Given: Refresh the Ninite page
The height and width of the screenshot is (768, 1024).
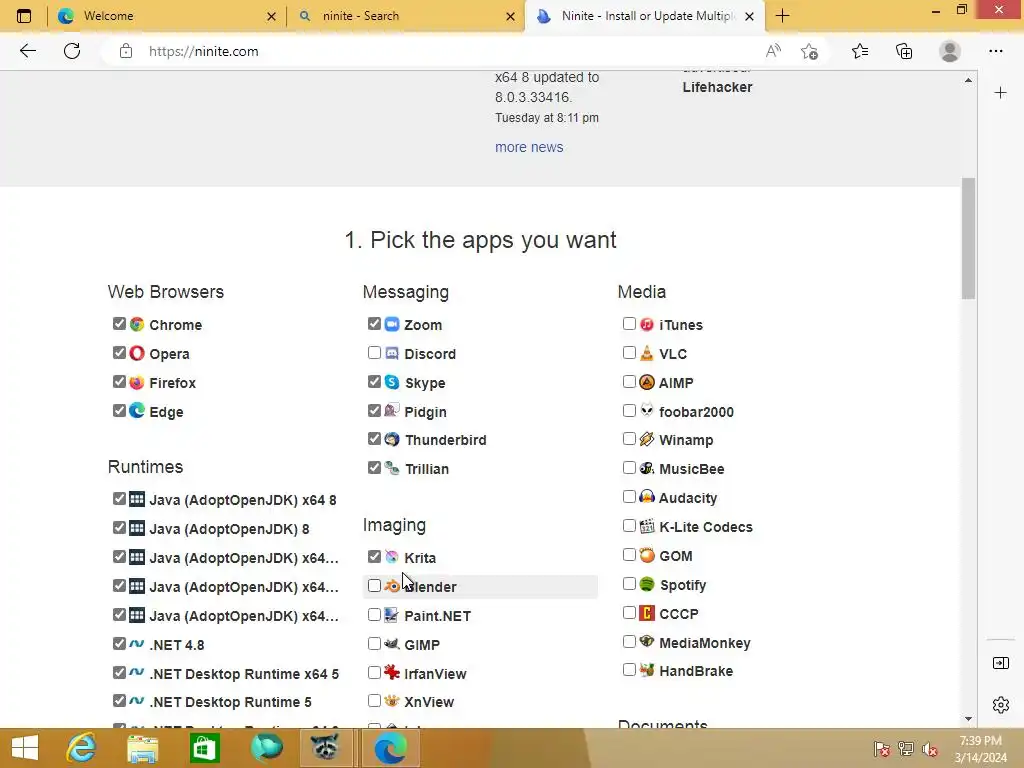Looking at the screenshot, I should pyautogui.click(x=72, y=51).
